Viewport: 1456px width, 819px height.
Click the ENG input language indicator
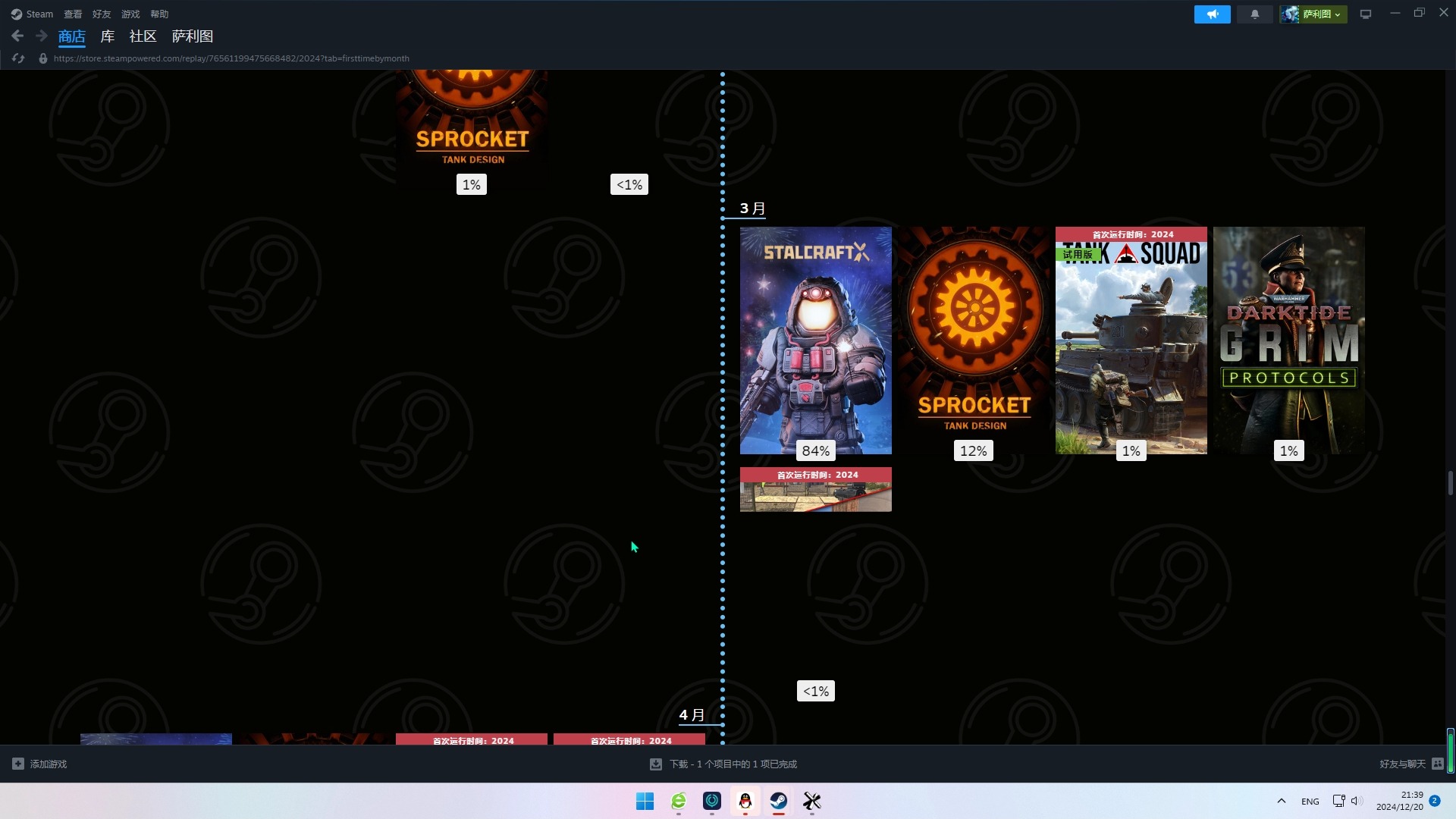1310,802
